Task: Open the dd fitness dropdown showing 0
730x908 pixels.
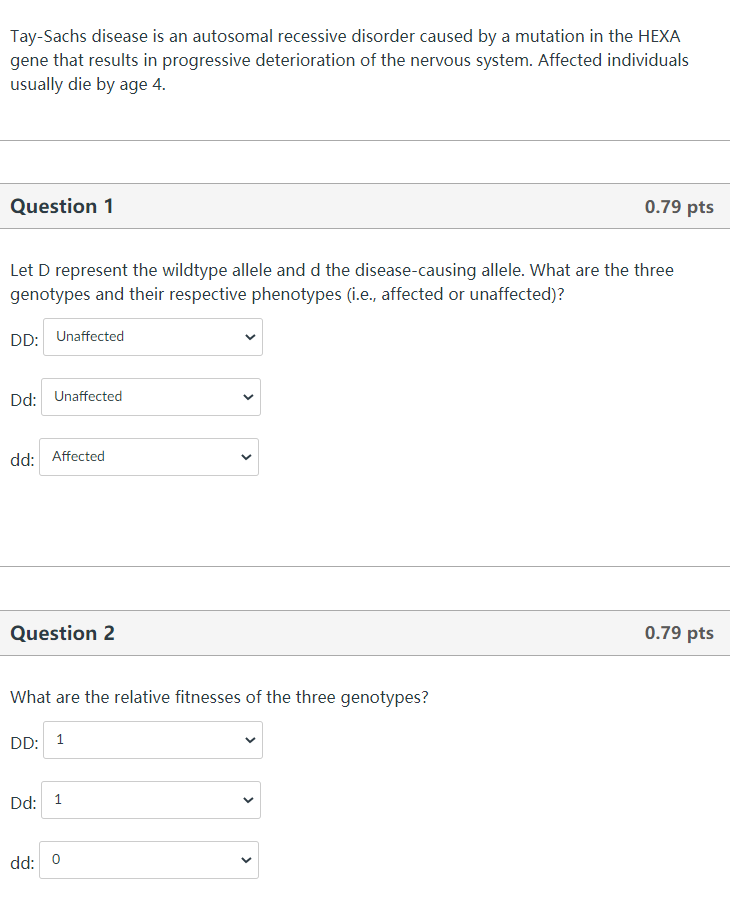Action: pyautogui.click(x=149, y=860)
